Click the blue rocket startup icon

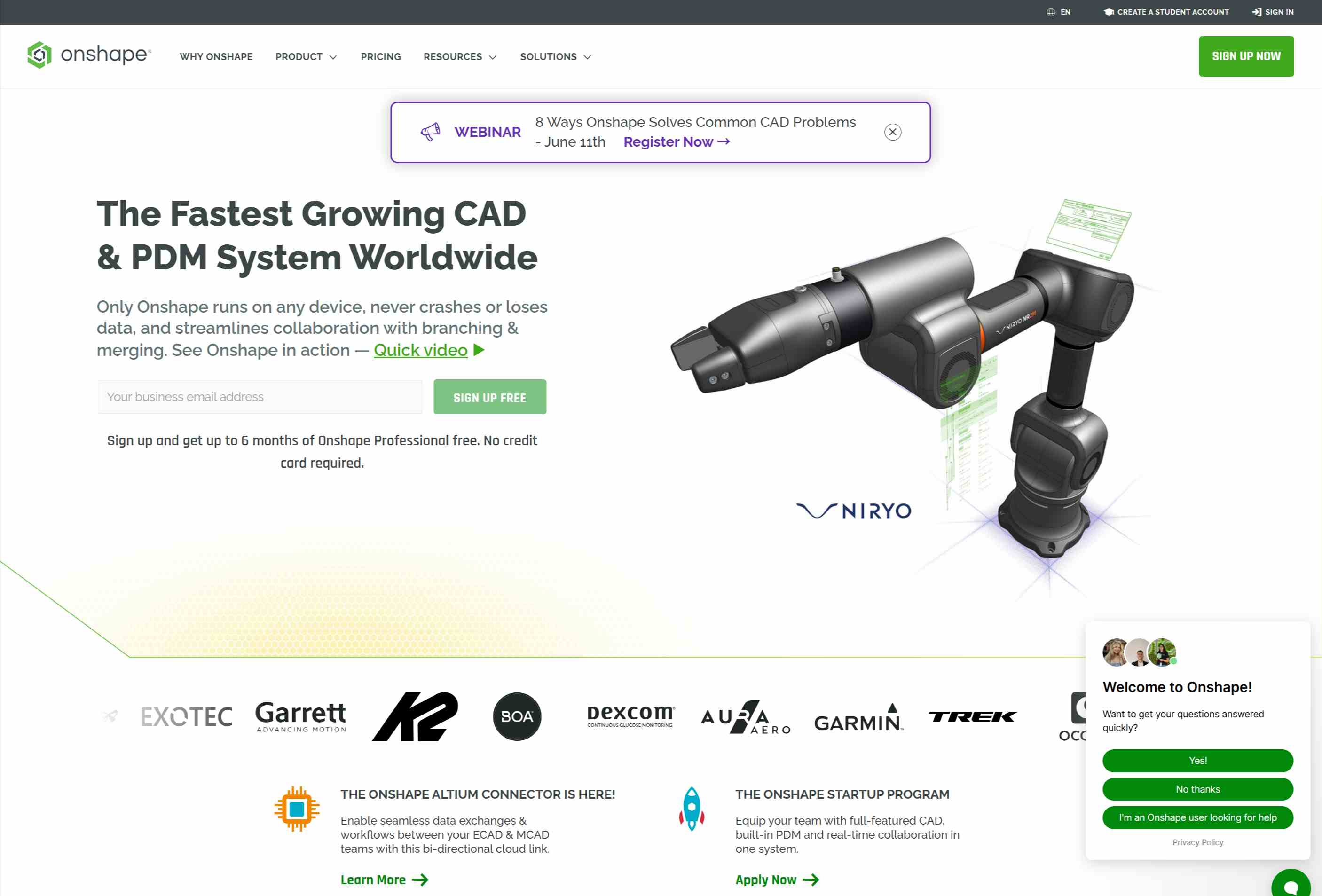[x=692, y=809]
